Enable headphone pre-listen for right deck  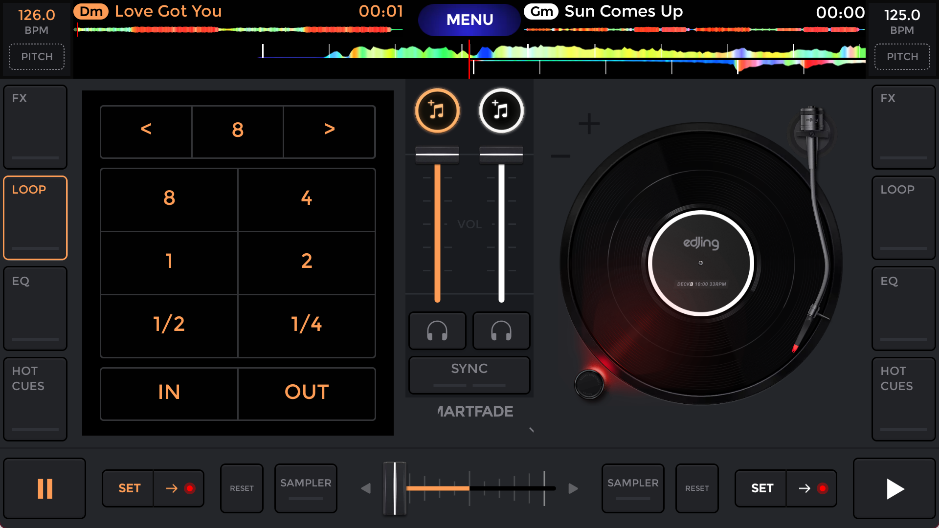(x=501, y=331)
